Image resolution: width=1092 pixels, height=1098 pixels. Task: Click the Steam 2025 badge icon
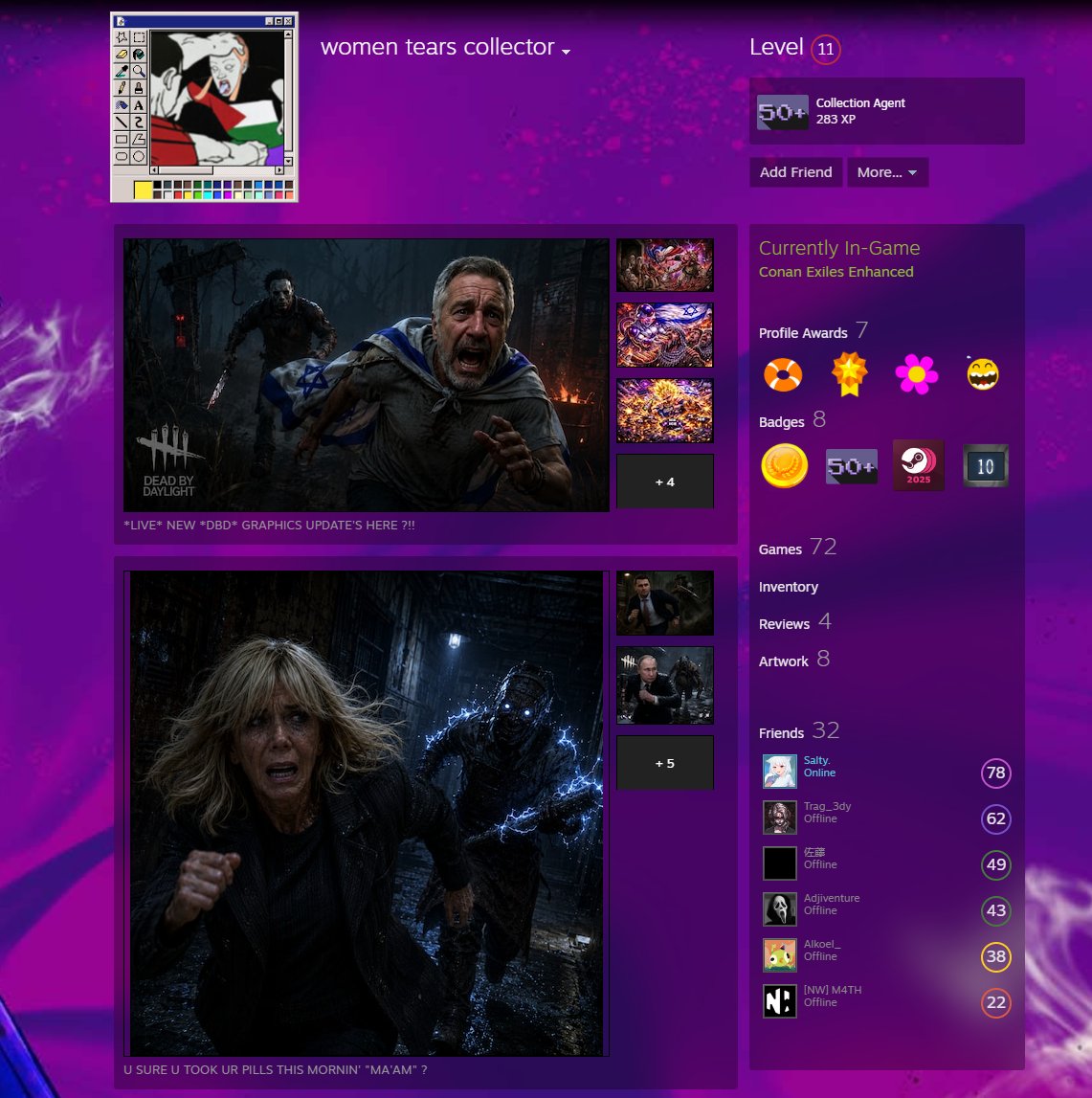click(919, 465)
